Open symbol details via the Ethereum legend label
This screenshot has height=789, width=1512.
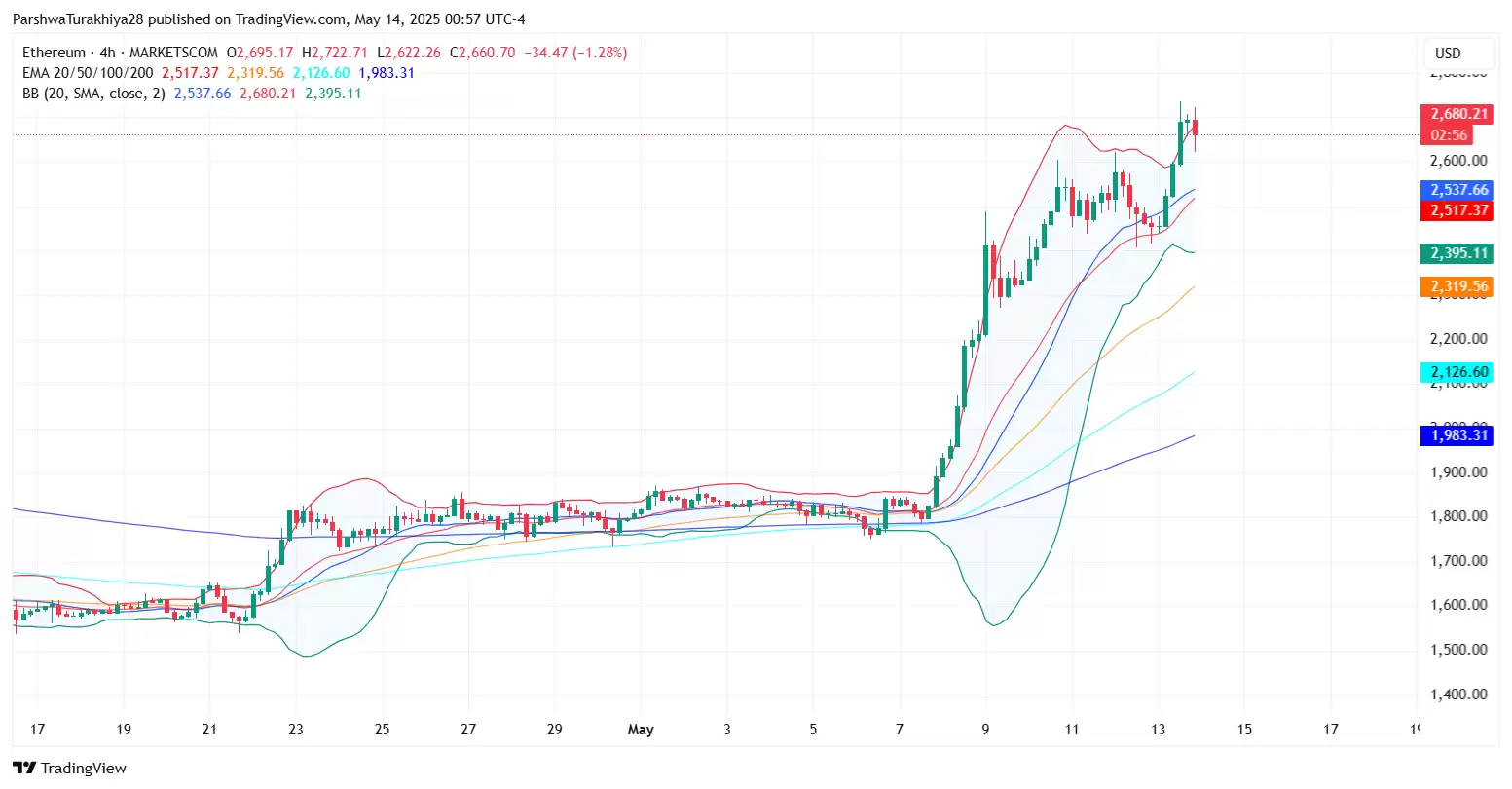pyautogui.click(x=54, y=53)
